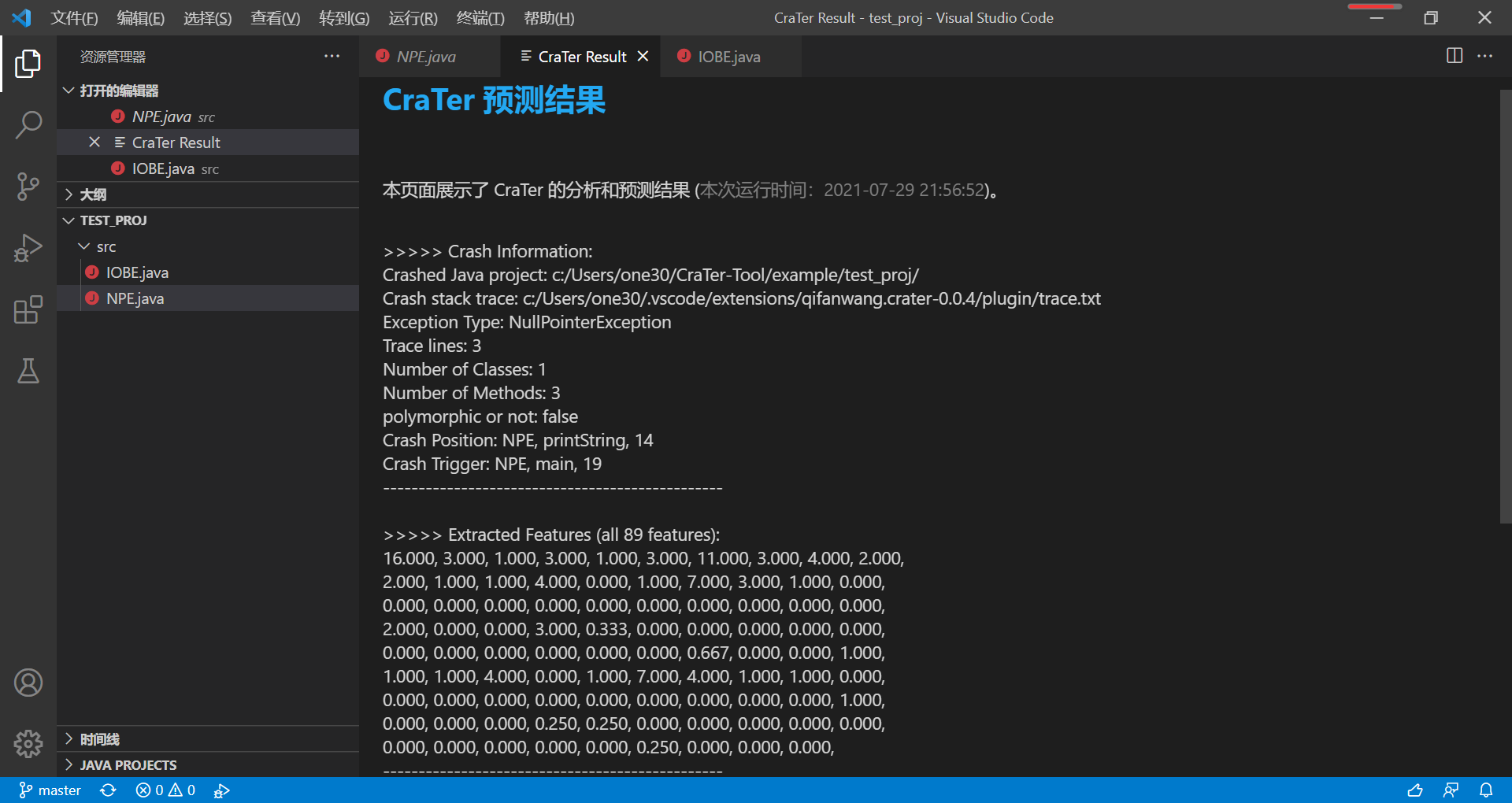Open the 文件(F) menu
1512x803 pixels.
click(74, 17)
